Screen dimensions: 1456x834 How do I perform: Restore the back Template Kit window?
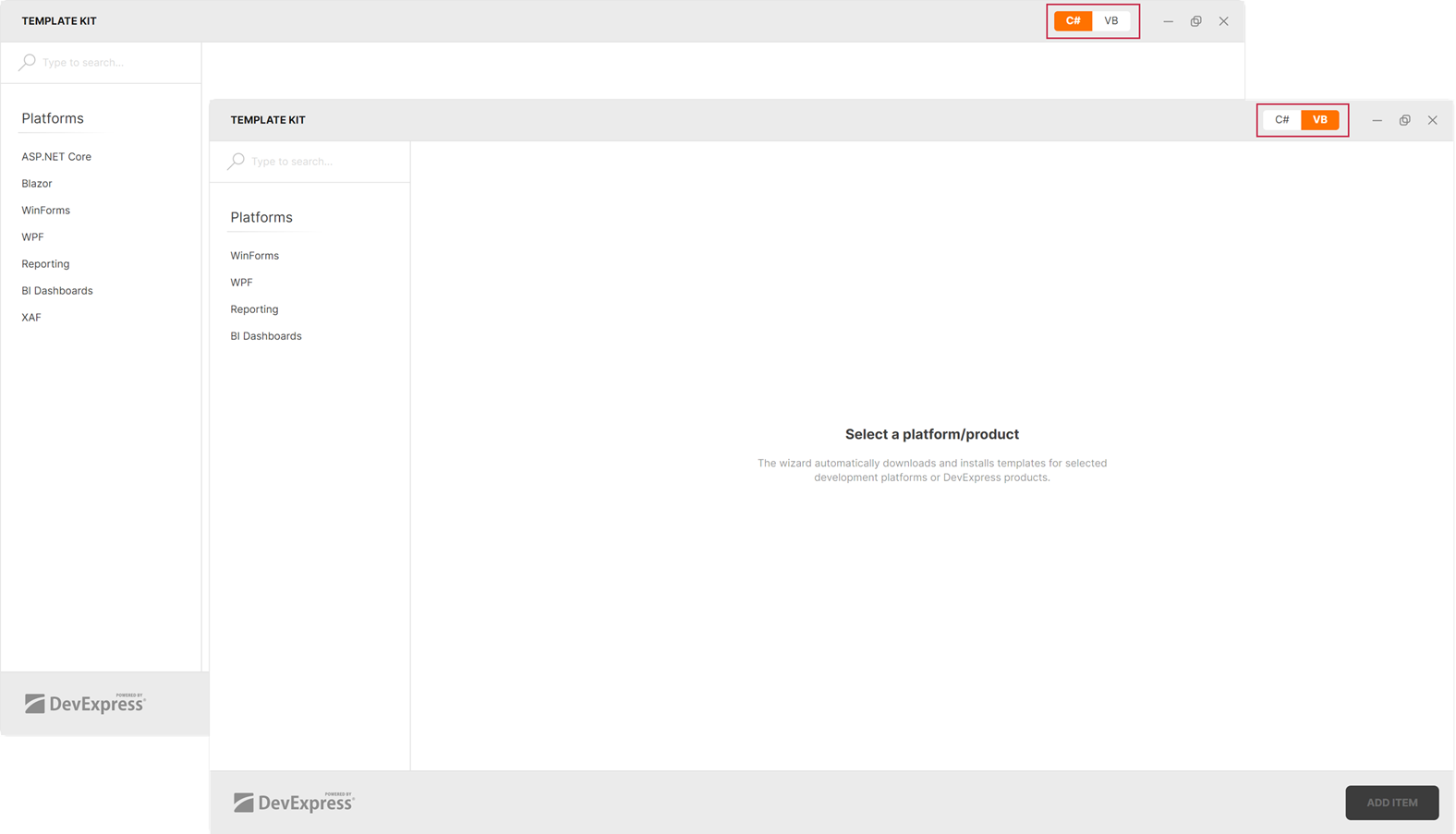click(x=1196, y=21)
